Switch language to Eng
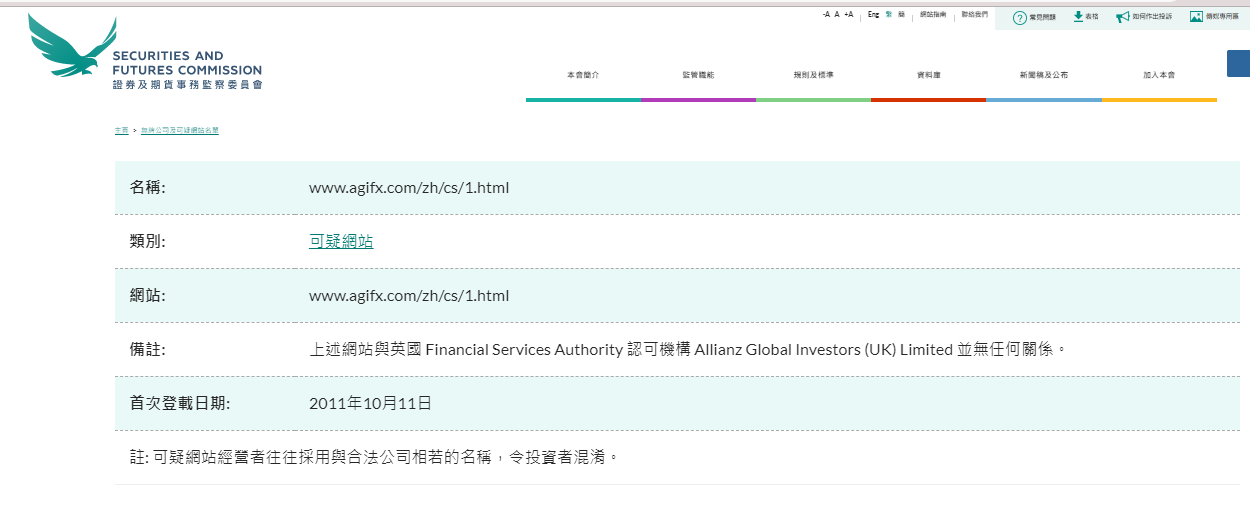Screen dimensions: 1250x513 pyautogui.click(x=873, y=15)
